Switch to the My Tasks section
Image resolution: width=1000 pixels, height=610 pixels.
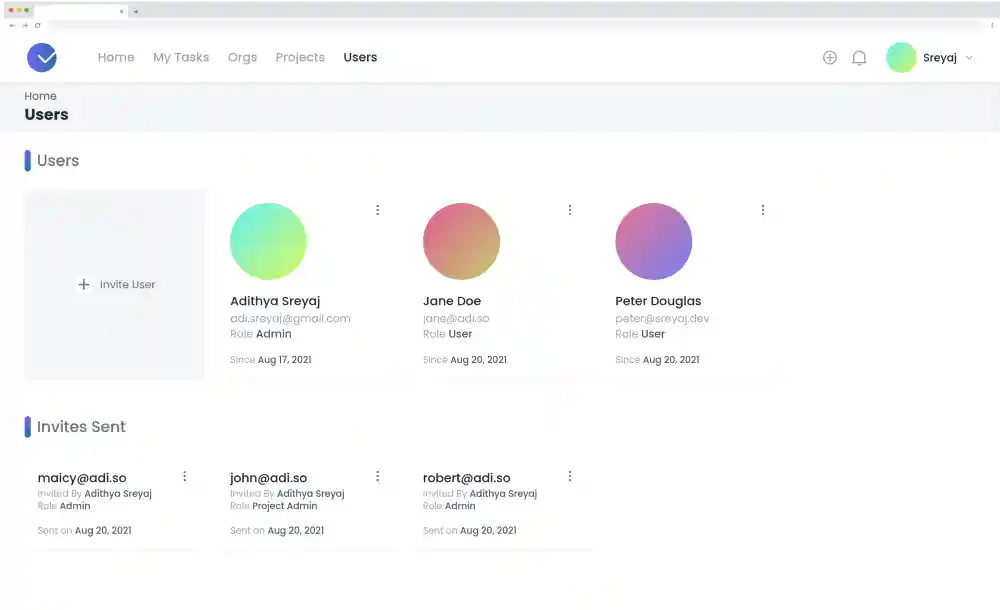(181, 57)
